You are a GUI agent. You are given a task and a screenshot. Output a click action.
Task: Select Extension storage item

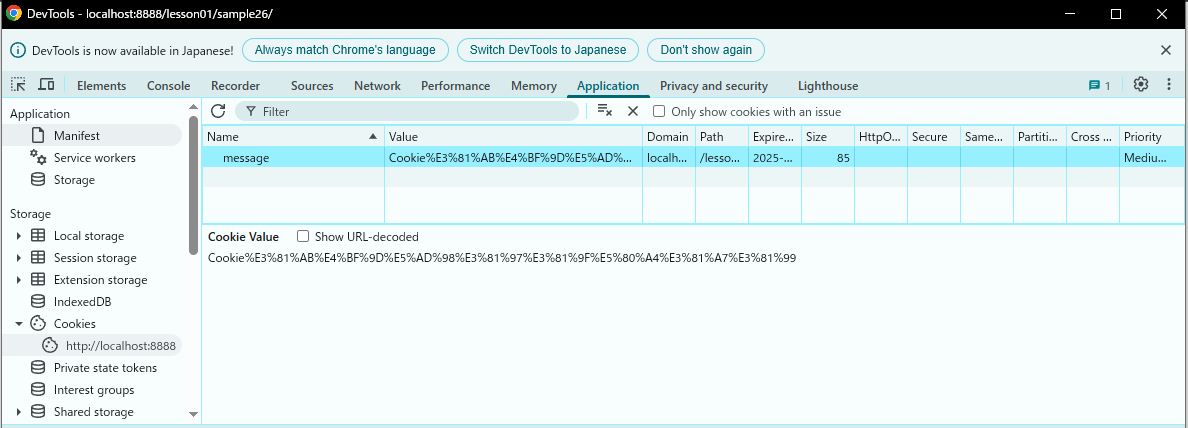[x=100, y=280]
